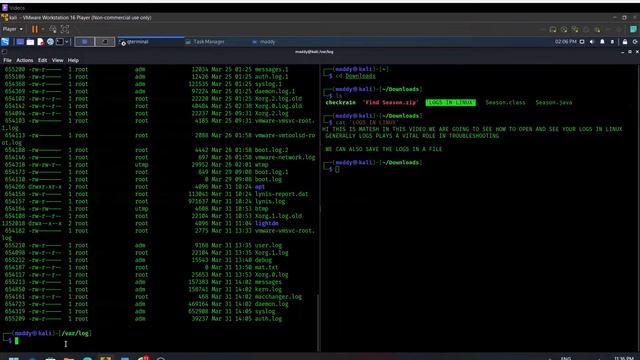Open the terminal File menu

pyautogui.click(x=7, y=60)
